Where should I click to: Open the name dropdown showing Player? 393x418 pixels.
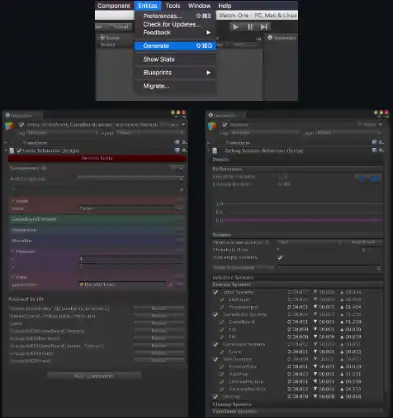[x=130, y=208]
